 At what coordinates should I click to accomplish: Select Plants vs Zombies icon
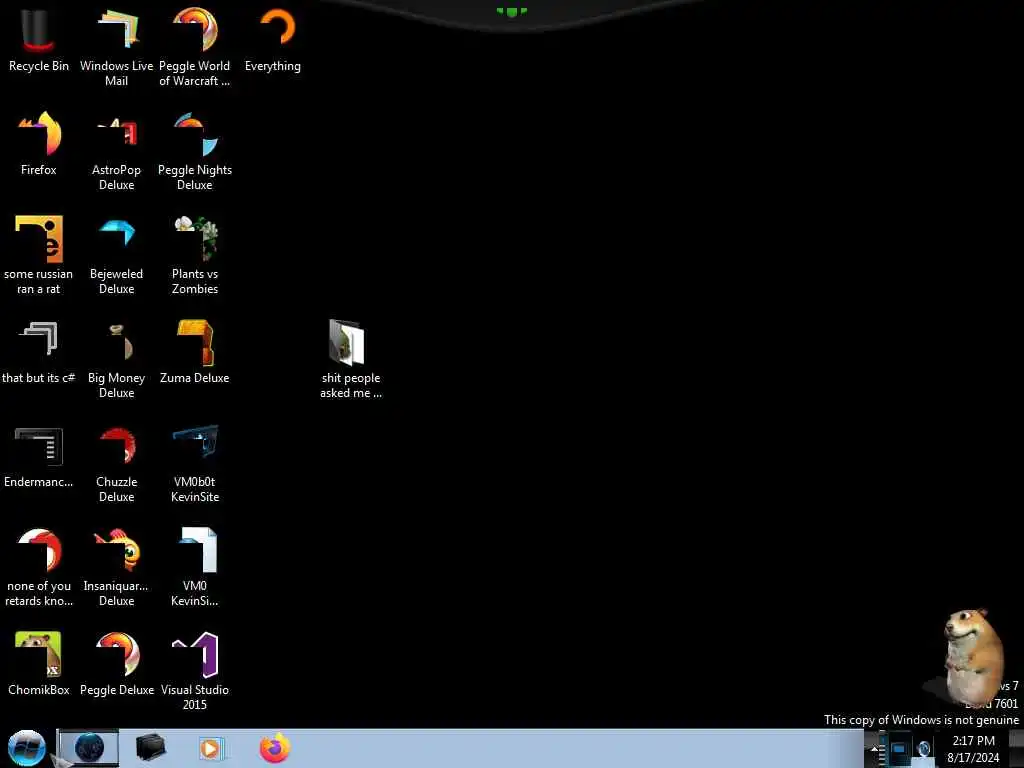pos(195,255)
